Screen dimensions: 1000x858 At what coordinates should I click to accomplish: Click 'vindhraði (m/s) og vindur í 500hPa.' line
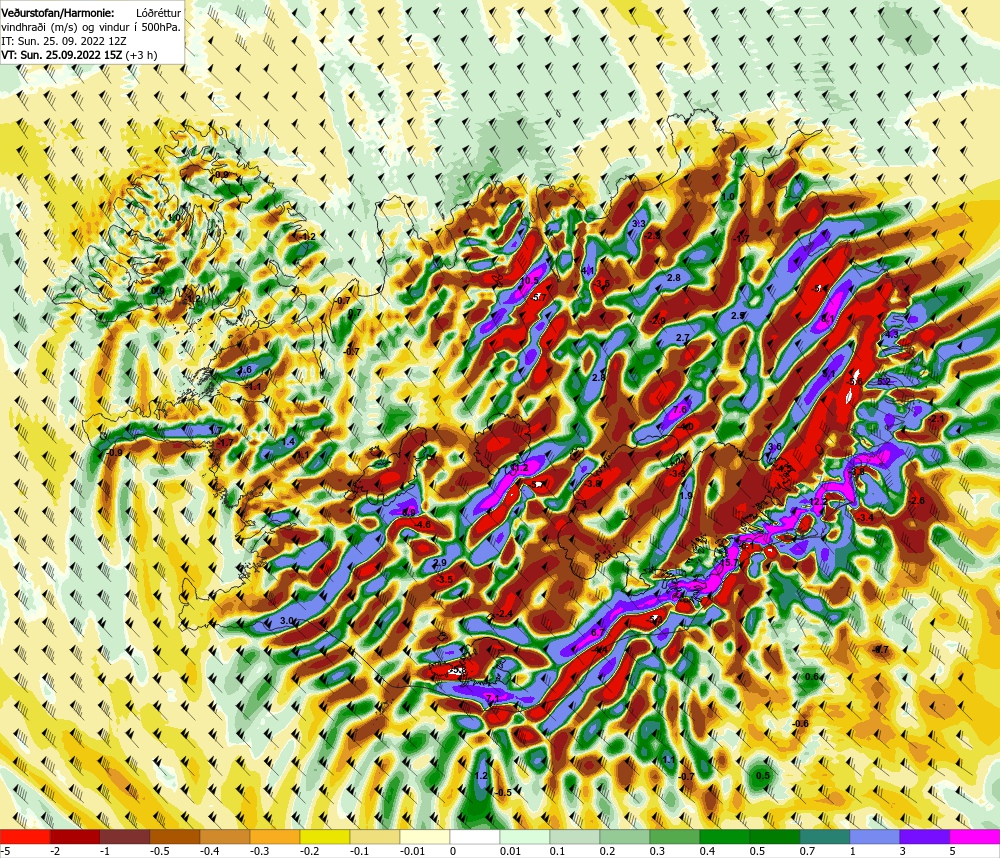(91, 27)
